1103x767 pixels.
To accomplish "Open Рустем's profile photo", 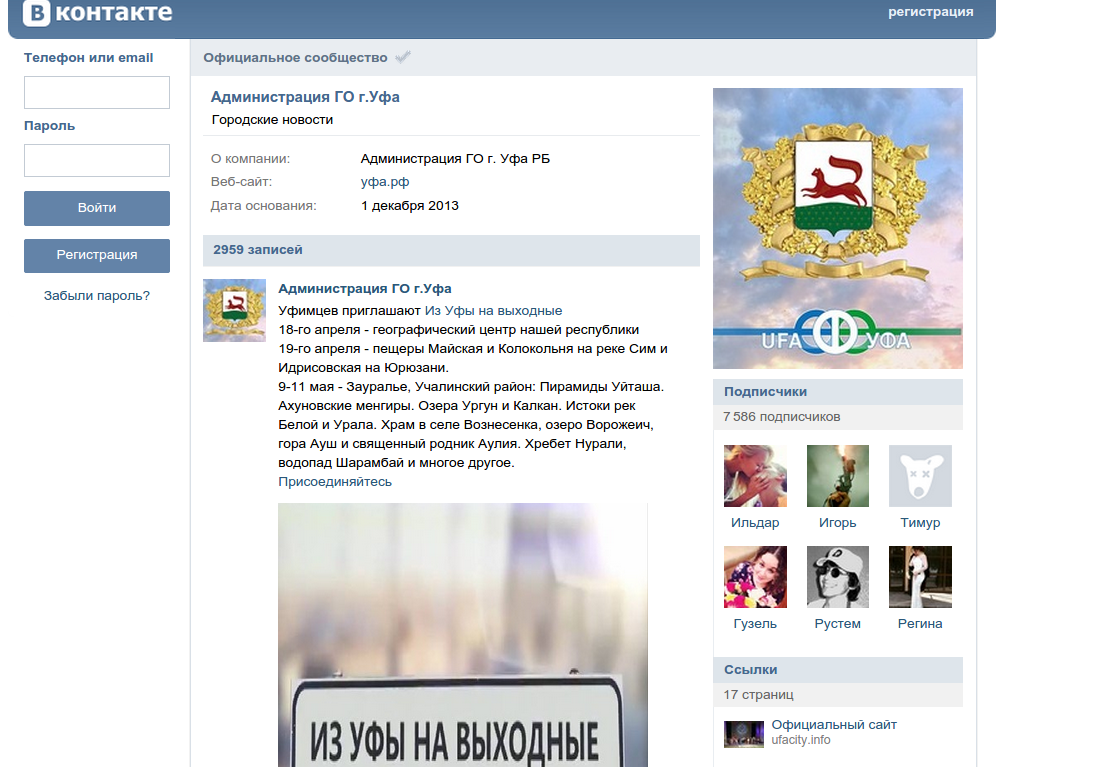I will point(838,577).
